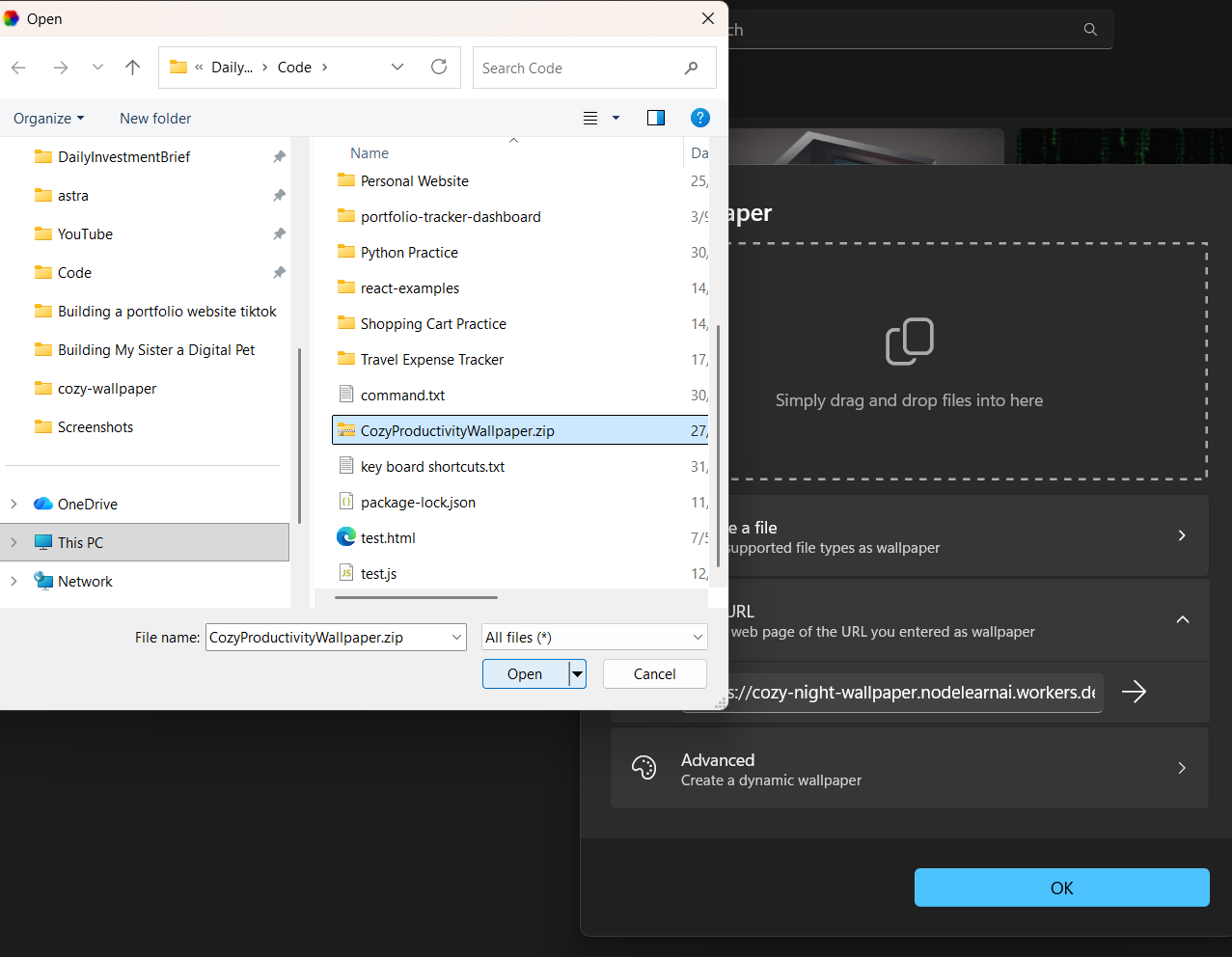Image resolution: width=1232 pixels, height=957 pixels.
Task: Open Building a portfolio website tiktok folder
Action: coord(167,312)
